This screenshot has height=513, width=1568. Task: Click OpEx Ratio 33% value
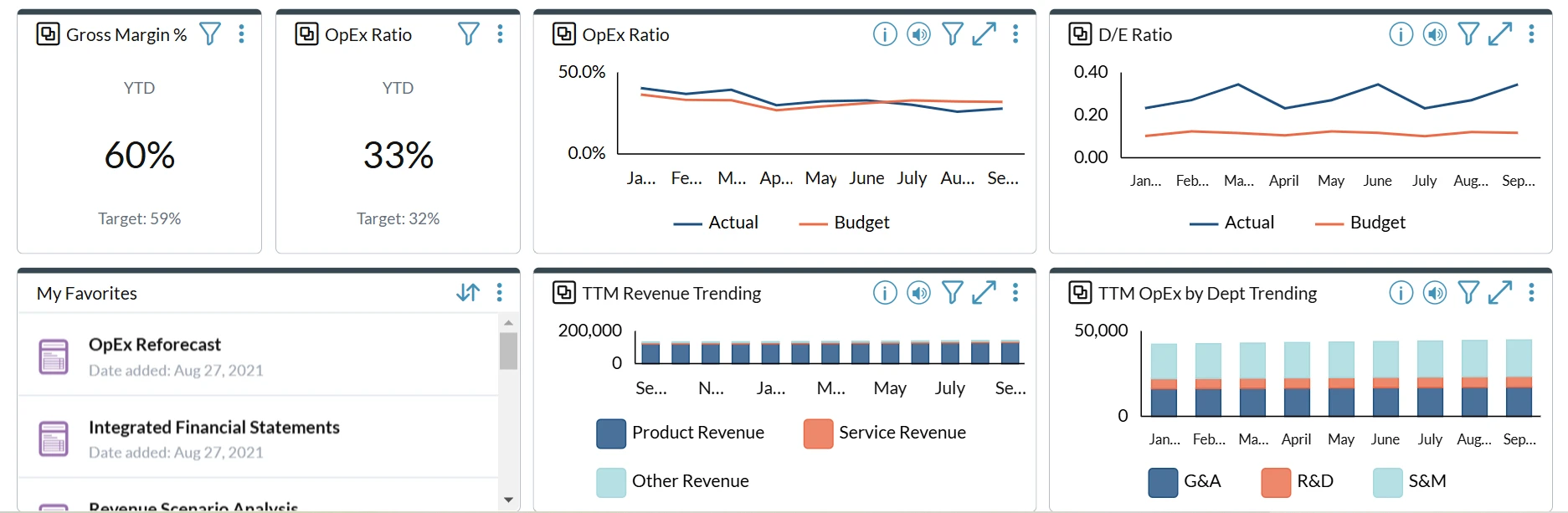398,156
